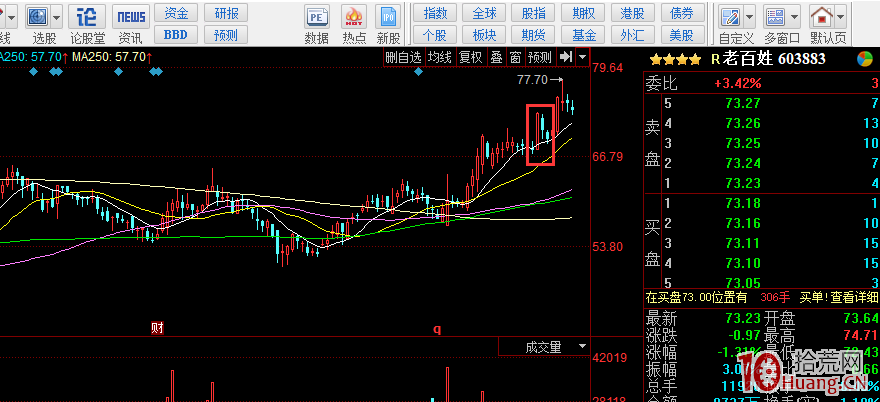Click buy level 1 price 73.18
880x402 pixels.
(743, 203)
